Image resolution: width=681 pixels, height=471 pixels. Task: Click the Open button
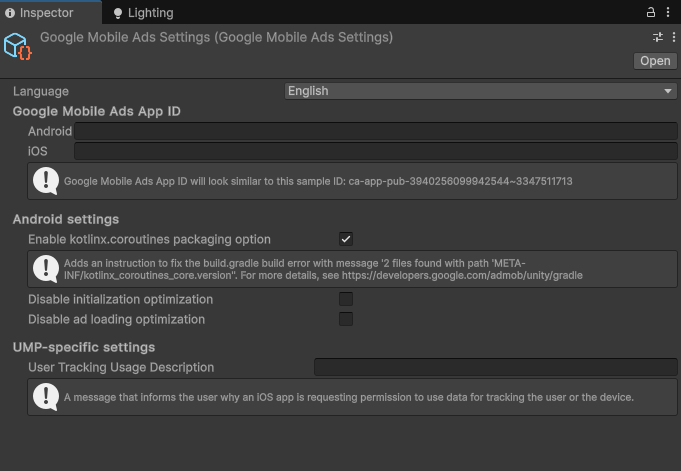click(x=655, y=61)
